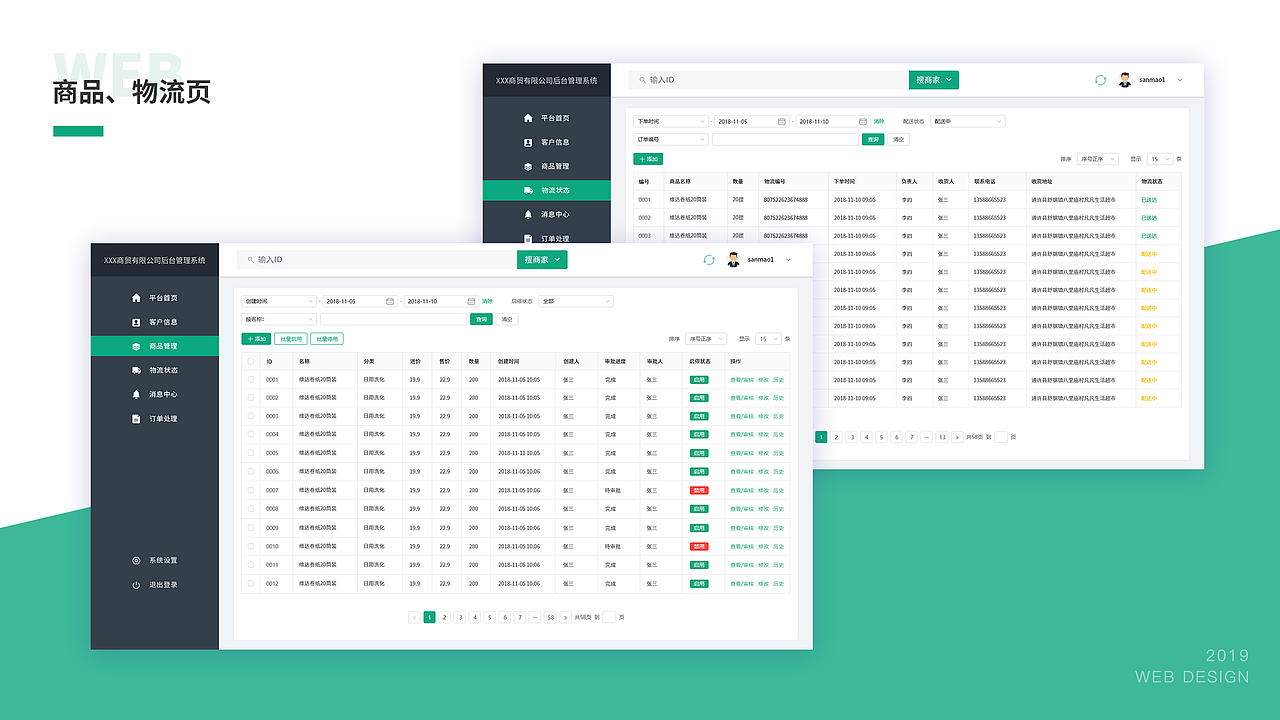Click the sanmao1 avatar in front window
The width and height of the screenshot is (1280, 720).
click(x=733, y=260)
